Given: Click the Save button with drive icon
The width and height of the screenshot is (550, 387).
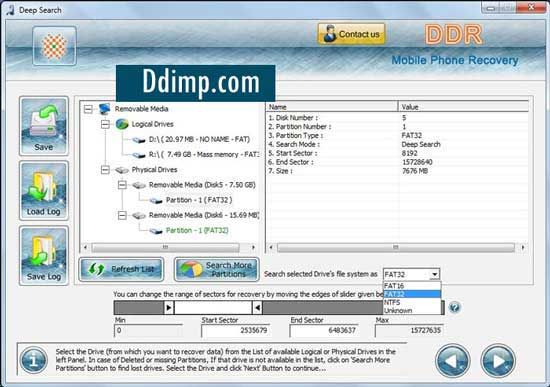Looking at the screenshot, I should click(x=44, y=126).
